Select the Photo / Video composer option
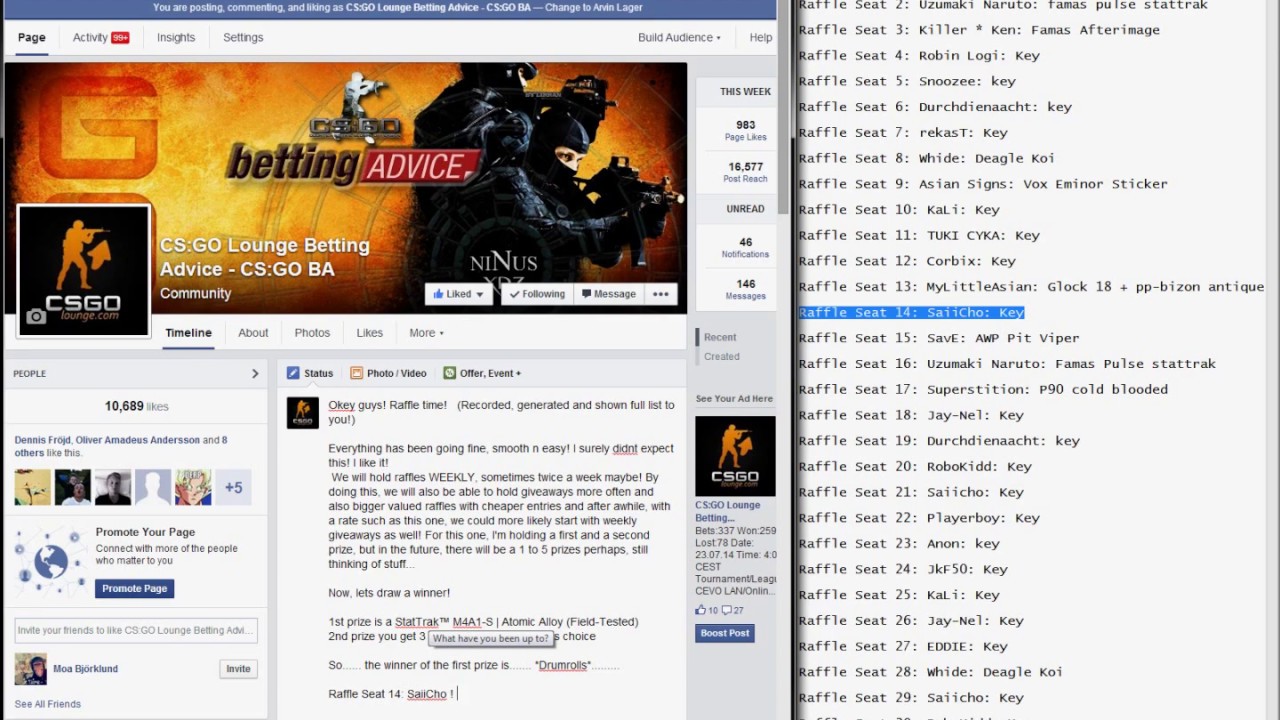Screen dimensions: 1280x720 click(x=388, y=373)
